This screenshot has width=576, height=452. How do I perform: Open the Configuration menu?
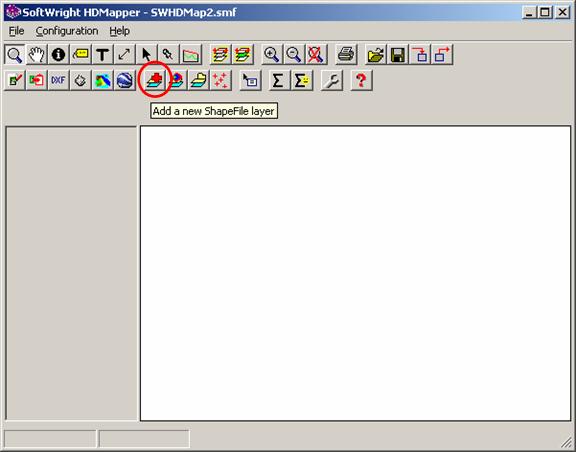coord(67,31)
